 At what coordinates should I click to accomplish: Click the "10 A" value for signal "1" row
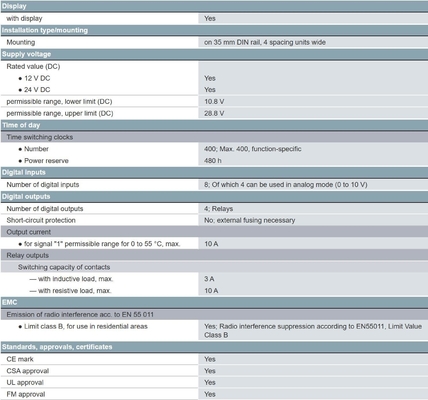pyautogui.click(x=211, y=244)
